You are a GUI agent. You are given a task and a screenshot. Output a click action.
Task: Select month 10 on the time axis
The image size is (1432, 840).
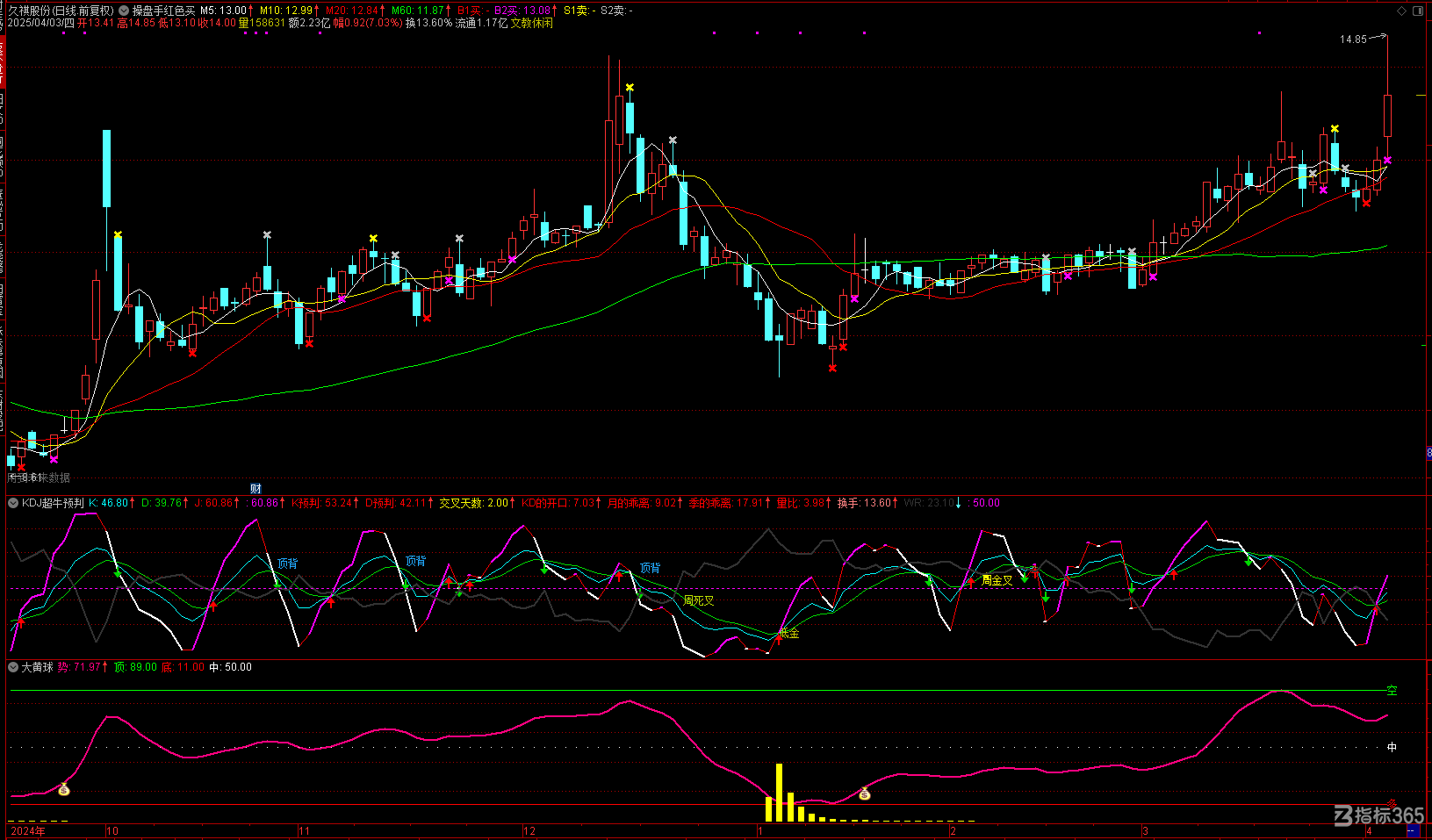(x=112, y=830)
